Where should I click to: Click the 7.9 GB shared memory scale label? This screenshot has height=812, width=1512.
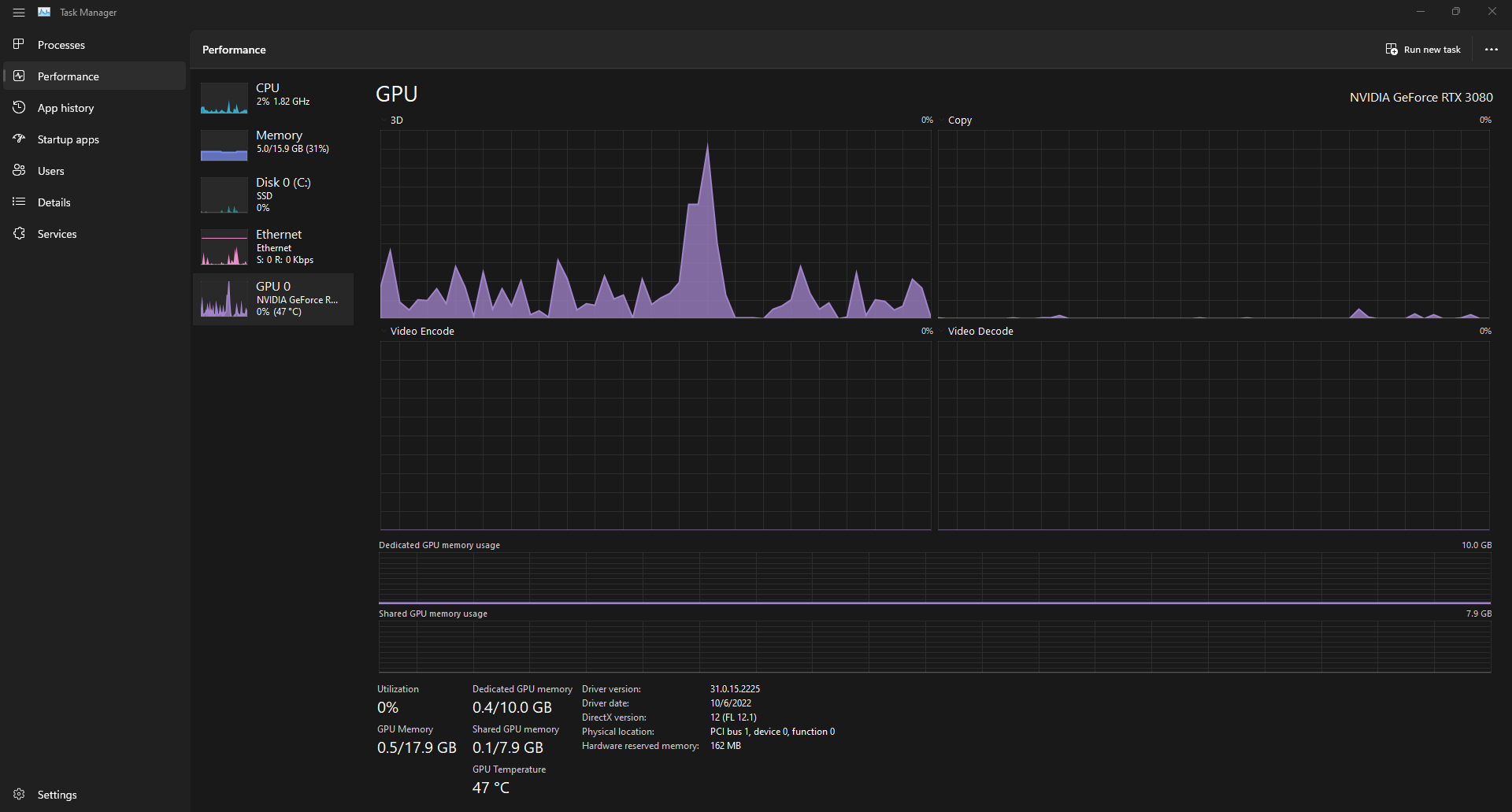tap(1479, 614)
